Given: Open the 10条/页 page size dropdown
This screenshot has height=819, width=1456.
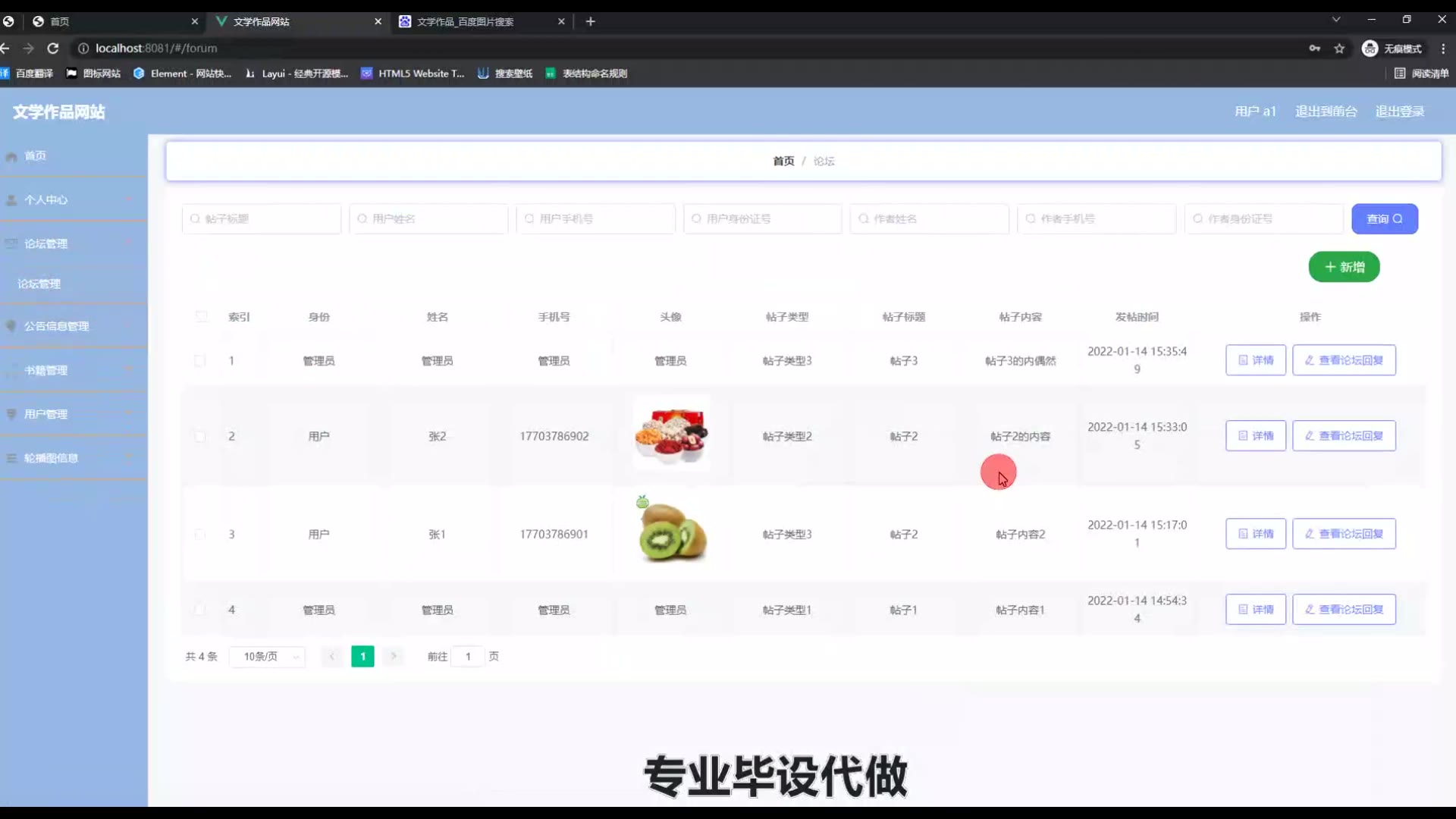Looking at the screenshot, I should (267, 657).
